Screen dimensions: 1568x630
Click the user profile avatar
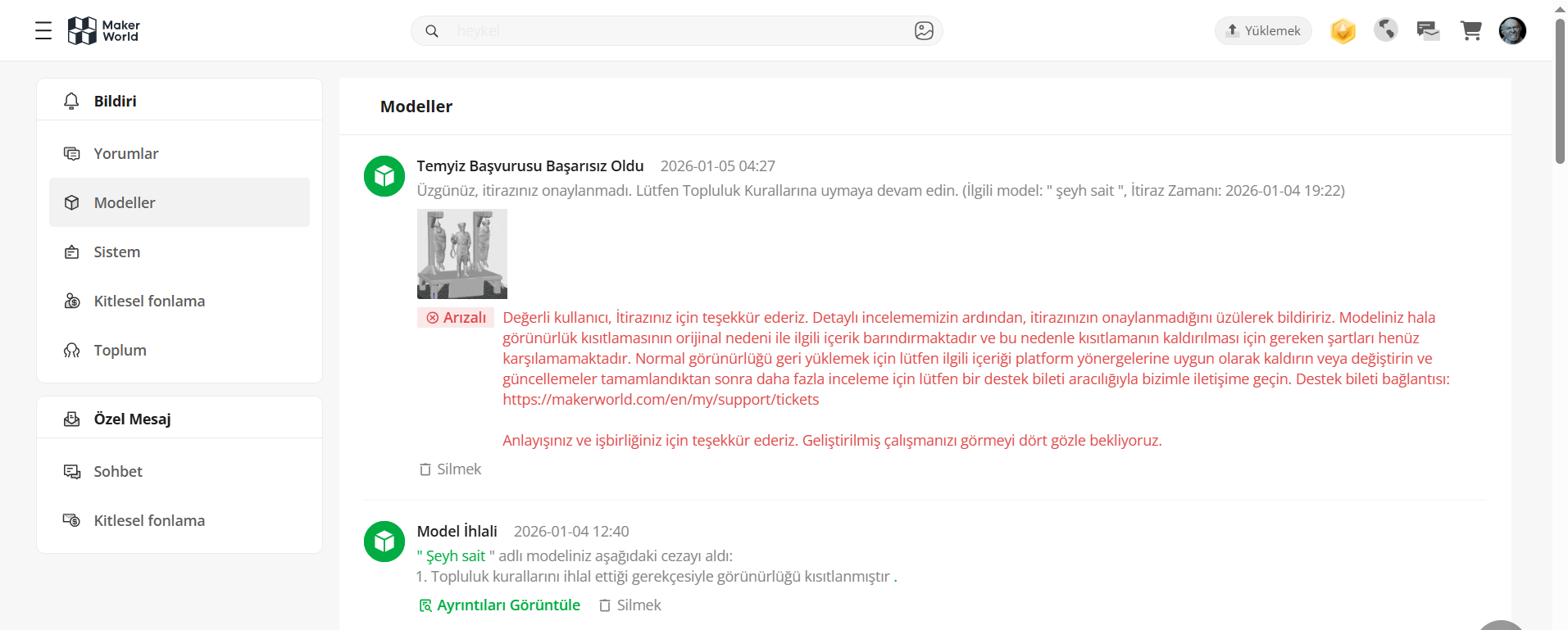click(x=1512, y=31)
